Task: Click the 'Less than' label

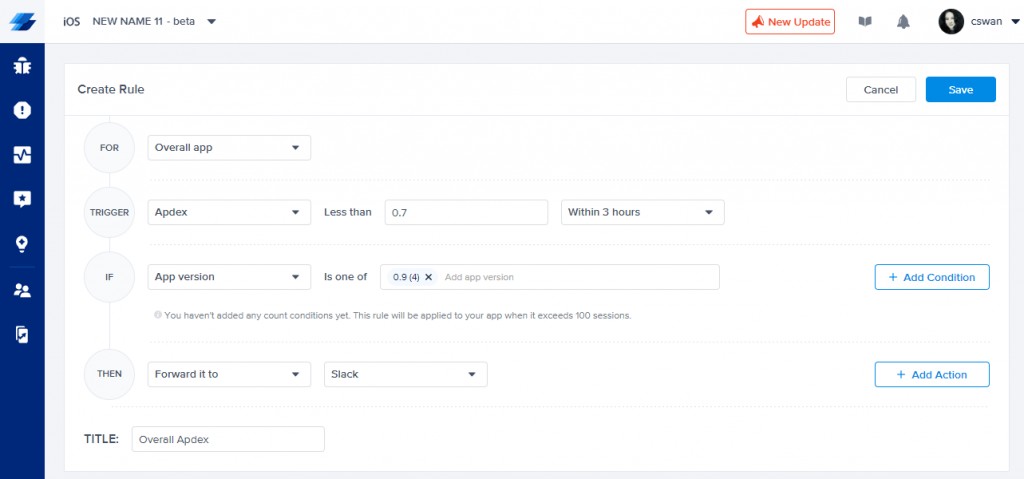Action: coord(347,212)
